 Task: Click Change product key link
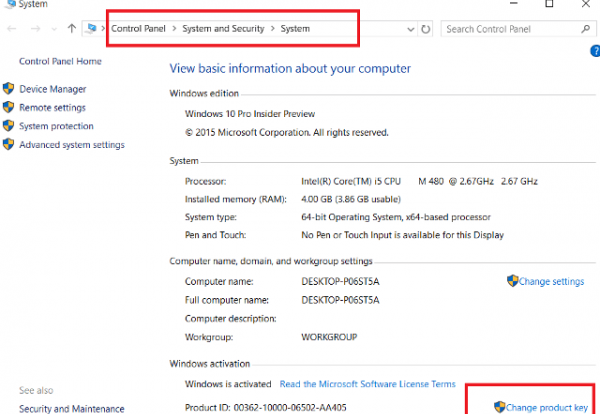point(546,408)
